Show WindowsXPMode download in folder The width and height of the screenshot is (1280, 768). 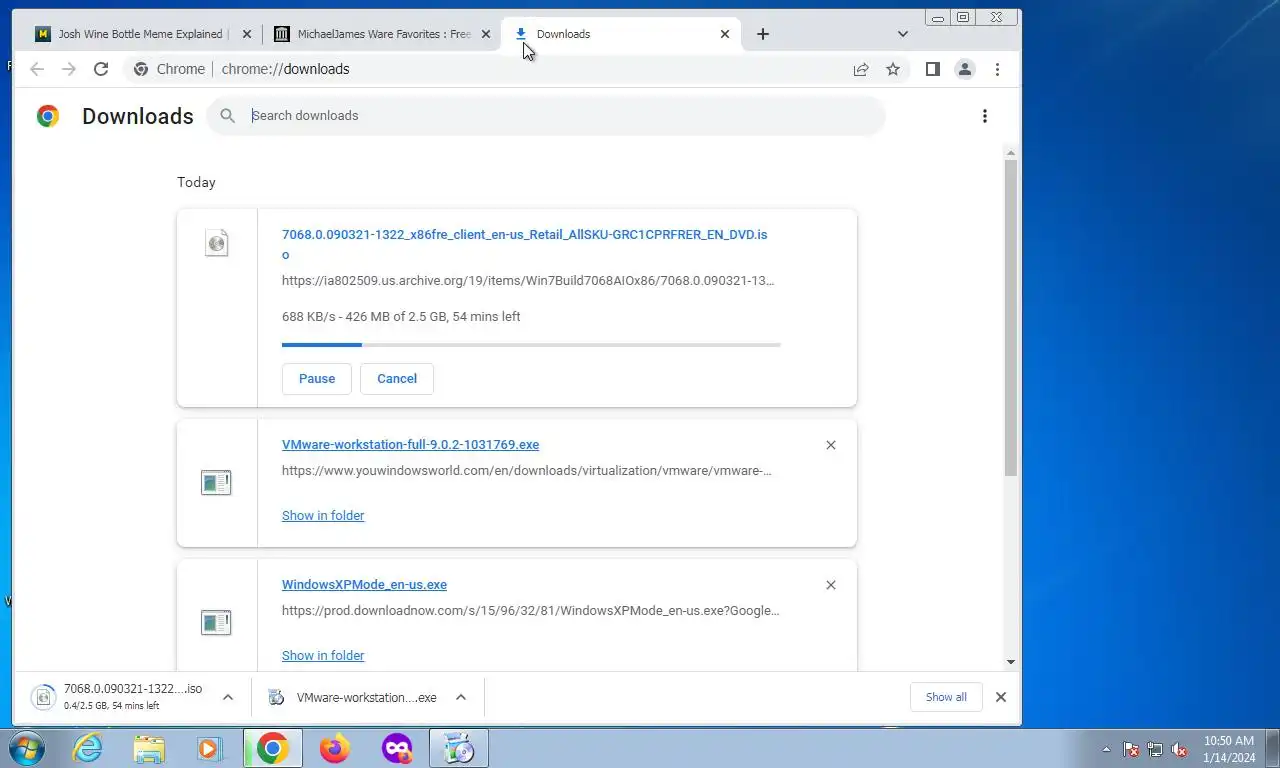point(323,656)
